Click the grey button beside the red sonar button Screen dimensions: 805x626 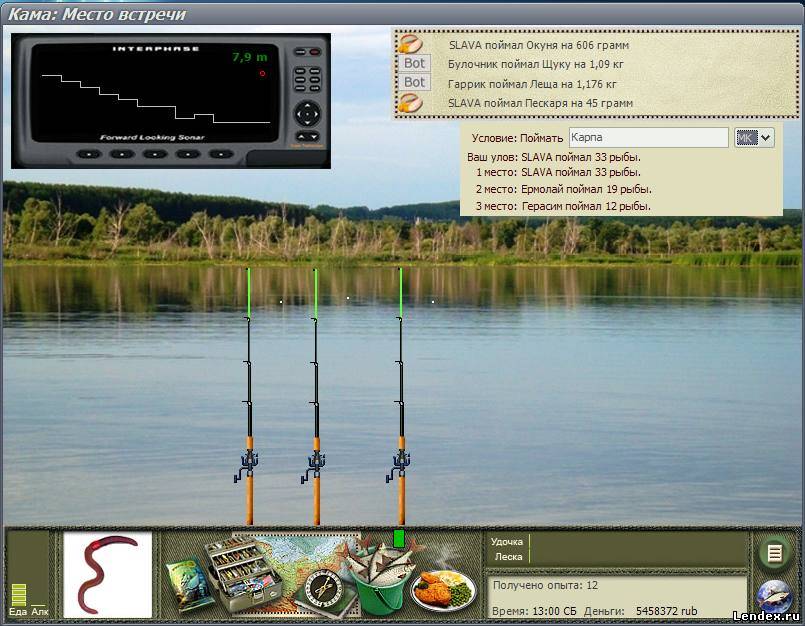click(300, 52)
